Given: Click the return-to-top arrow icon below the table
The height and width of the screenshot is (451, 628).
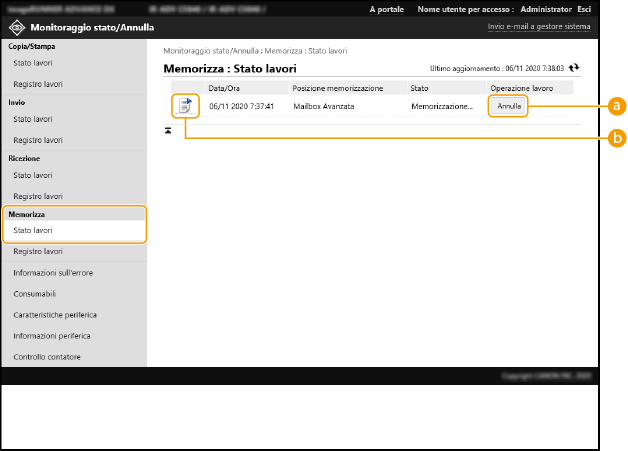Looking at the screenshot, I should point(168,130).
